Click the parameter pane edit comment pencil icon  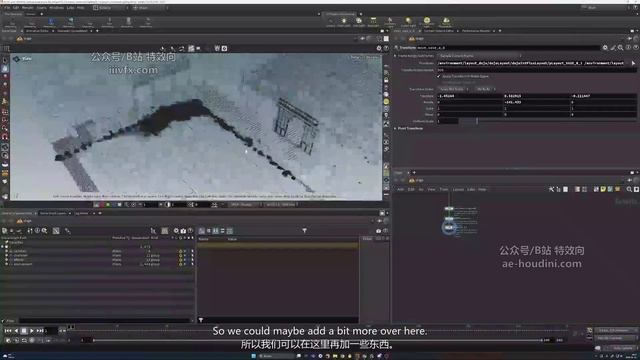click(613, 48)
